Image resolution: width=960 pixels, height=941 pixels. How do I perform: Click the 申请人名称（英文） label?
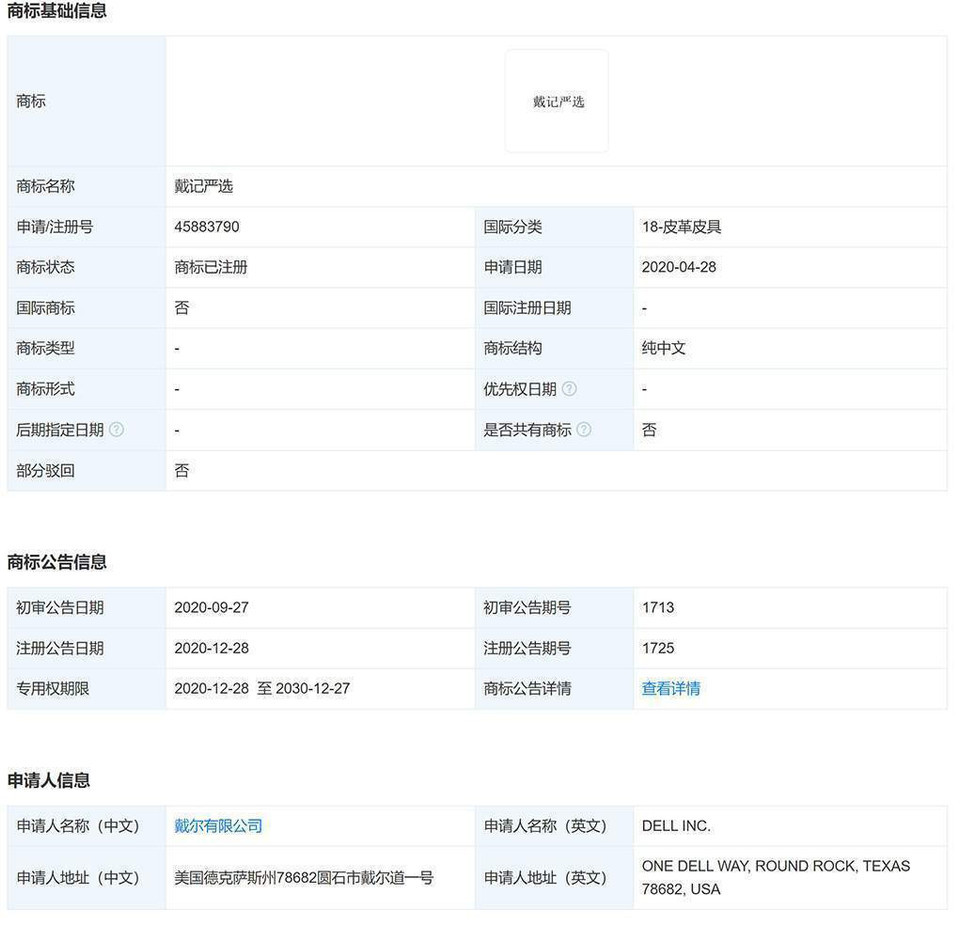[546, 826]
